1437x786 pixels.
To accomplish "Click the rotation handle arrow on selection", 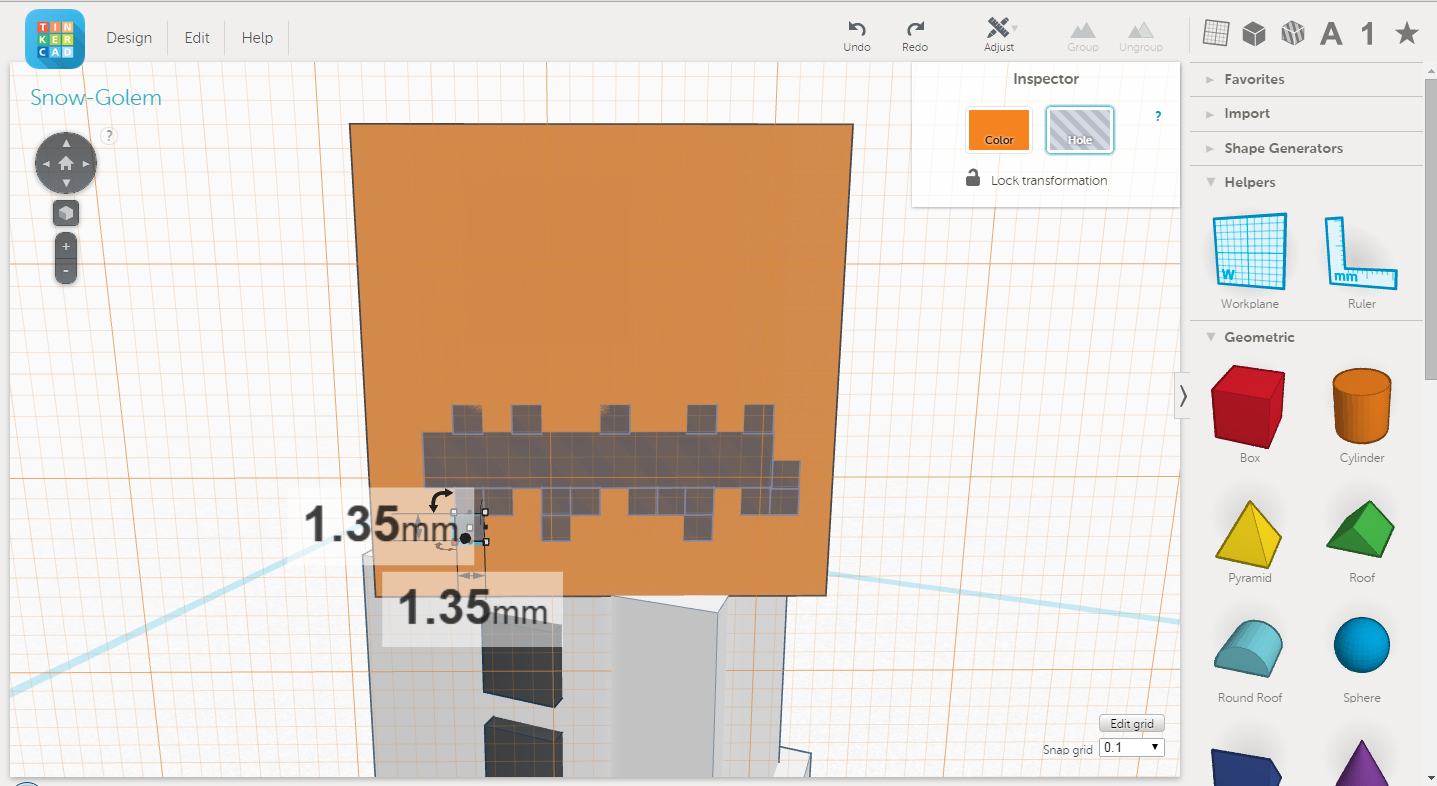I will (x=441, y=499).
